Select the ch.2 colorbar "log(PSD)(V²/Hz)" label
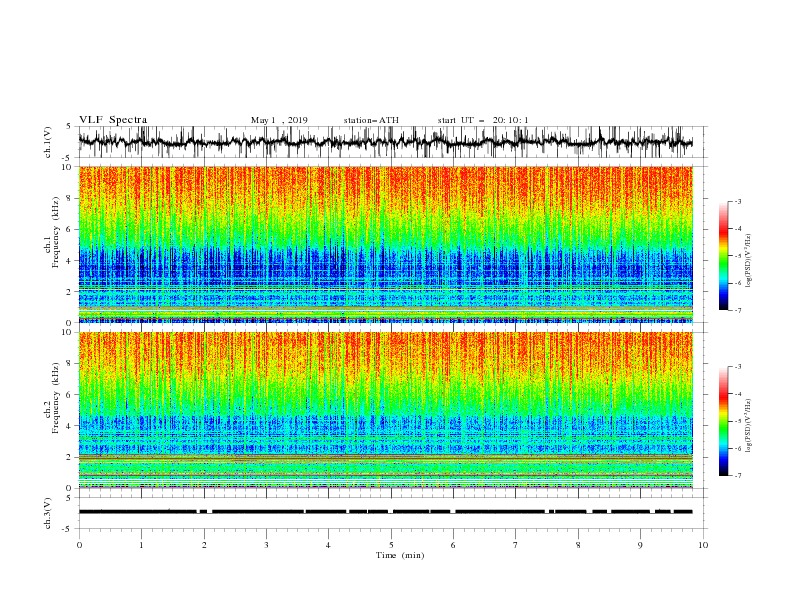Screen dimensions: 792x612 748,426
